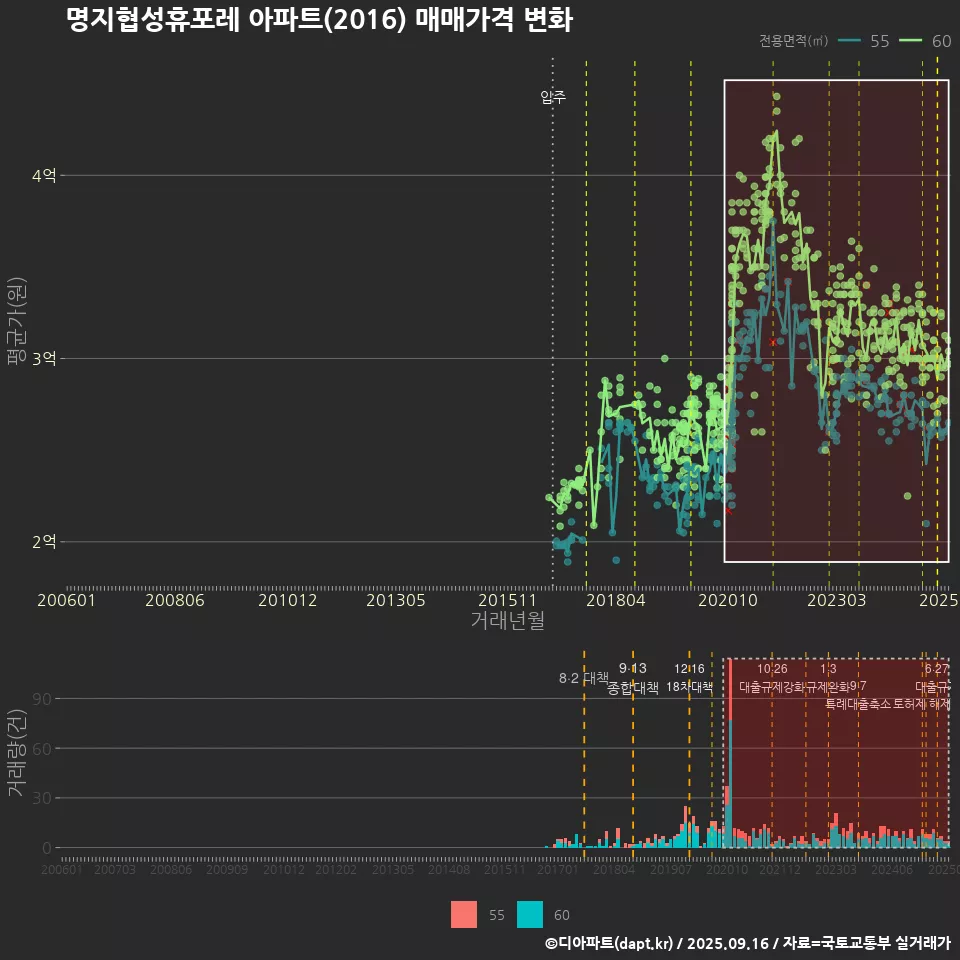Click '202010' on the price chart x-axis
Image resolution: width=960 pixels, height=960 pixels.
[x=728, y=600]
